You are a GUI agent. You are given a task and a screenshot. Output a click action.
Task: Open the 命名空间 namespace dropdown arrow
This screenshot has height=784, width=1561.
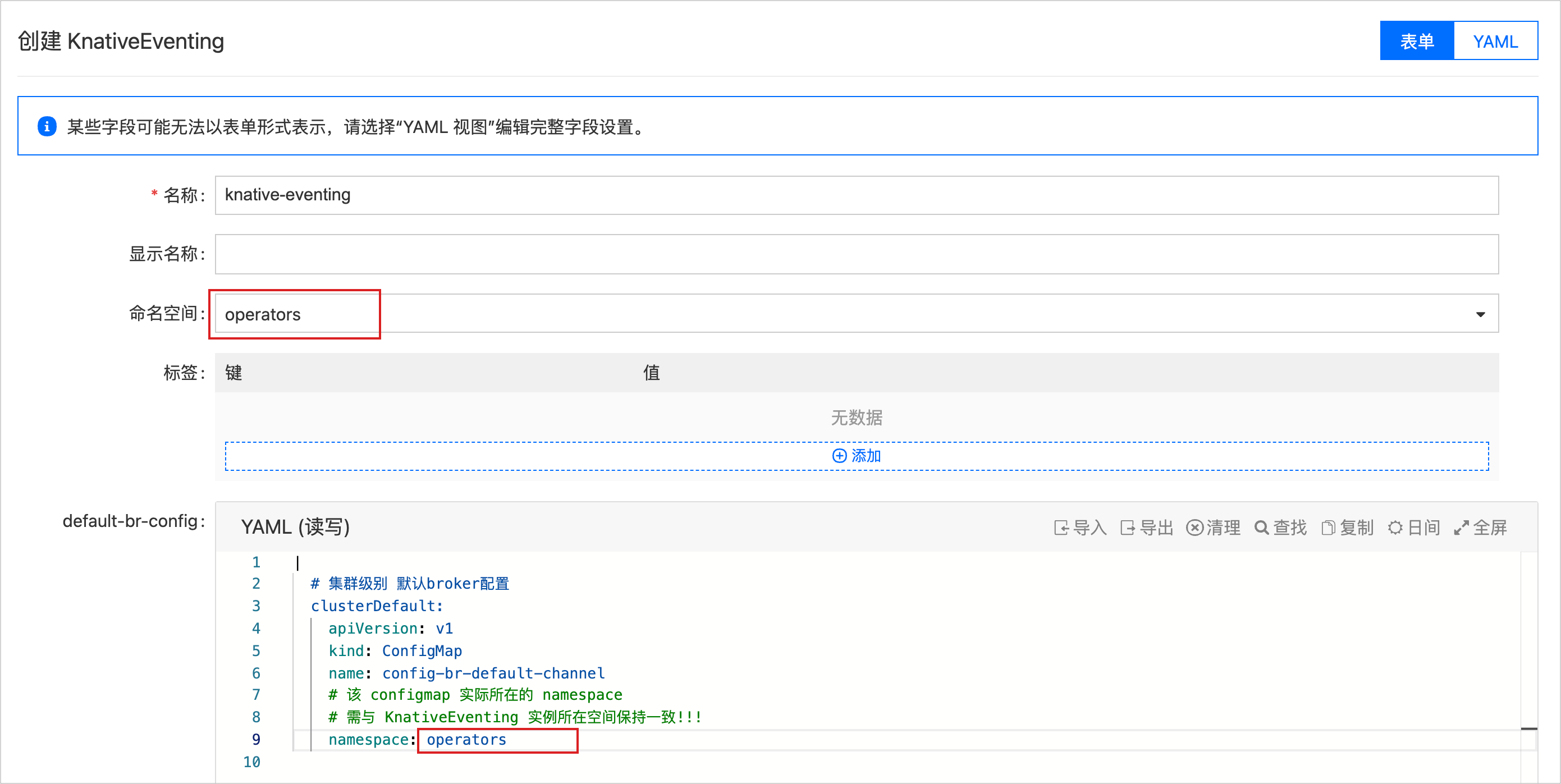point(1480,314)
